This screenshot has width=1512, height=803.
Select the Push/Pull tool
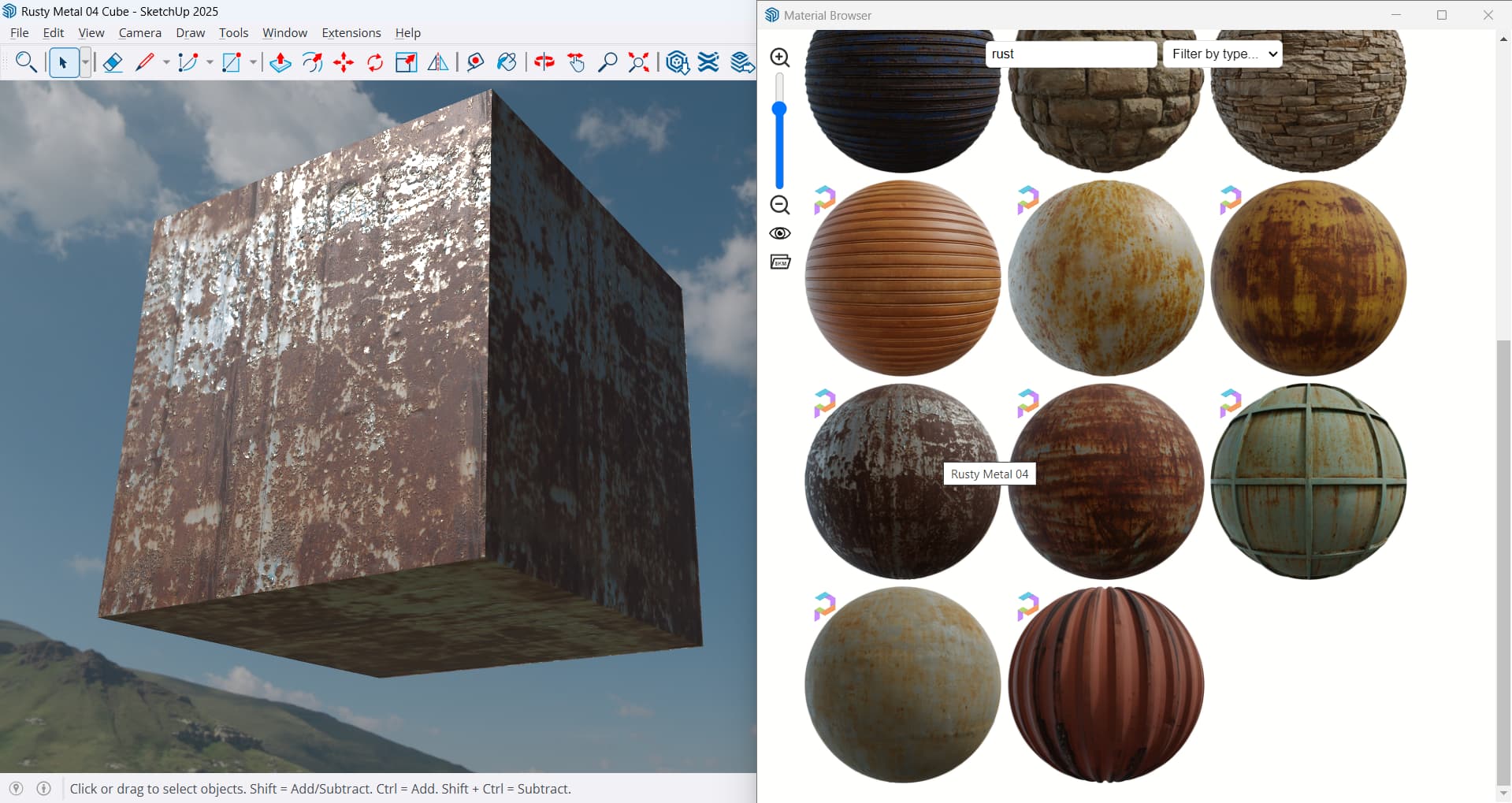tap(280, 62)
